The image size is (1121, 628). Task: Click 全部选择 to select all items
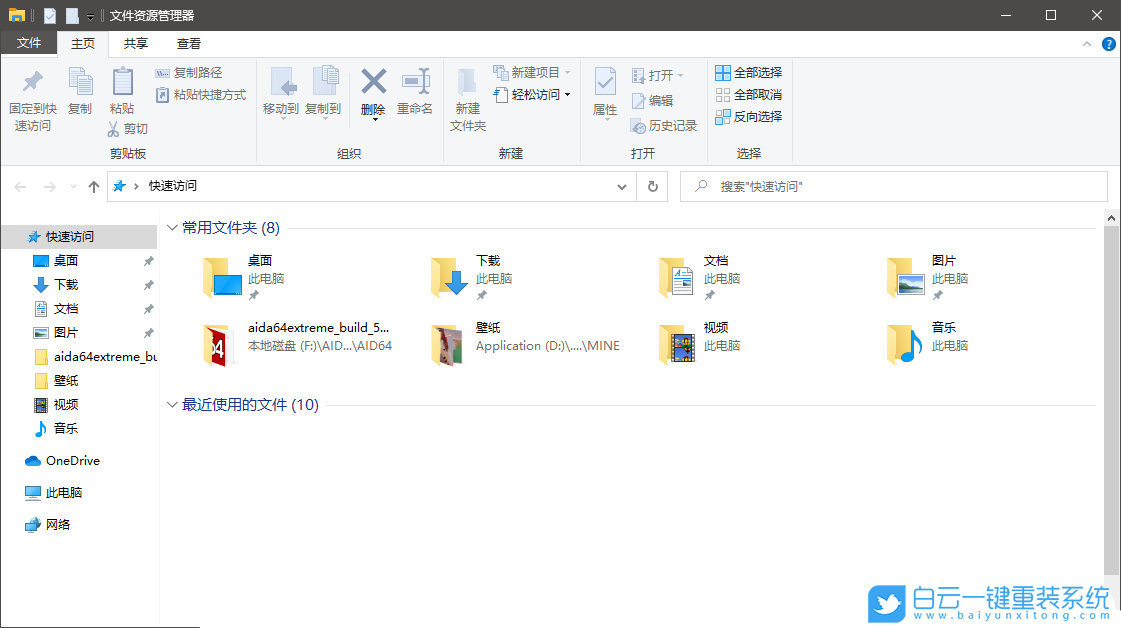point(749,72)
